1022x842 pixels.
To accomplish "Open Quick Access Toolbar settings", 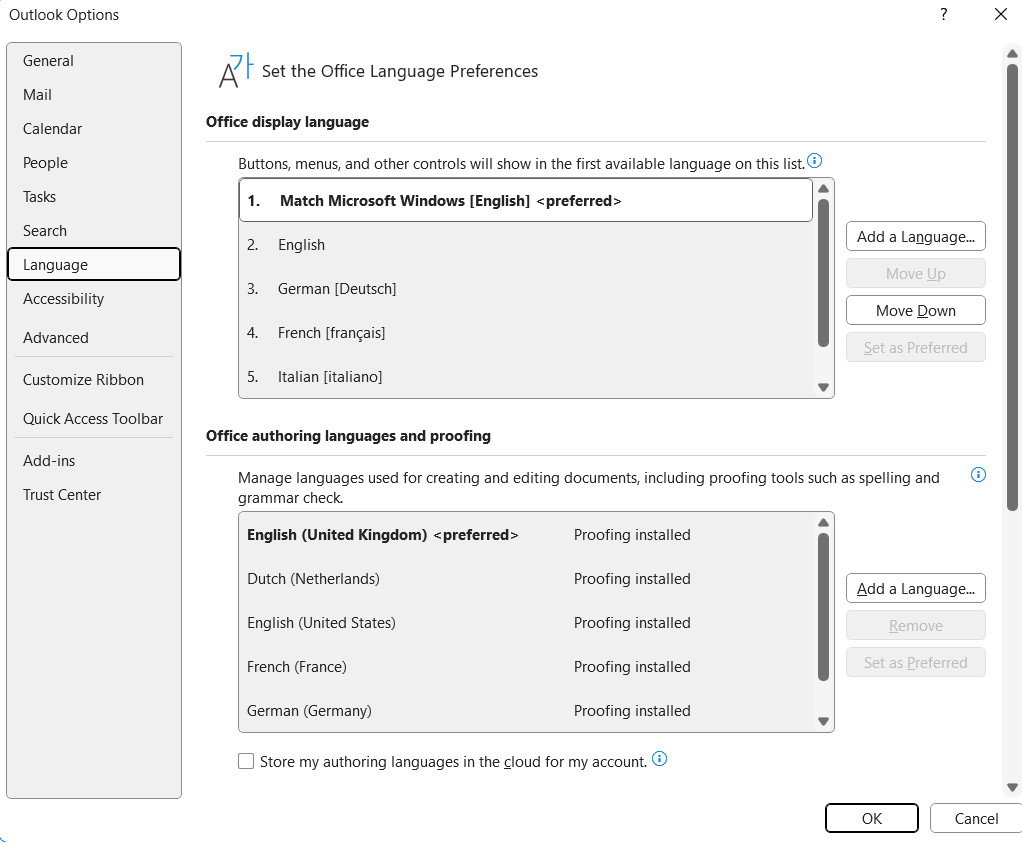I will click(94, 418).
